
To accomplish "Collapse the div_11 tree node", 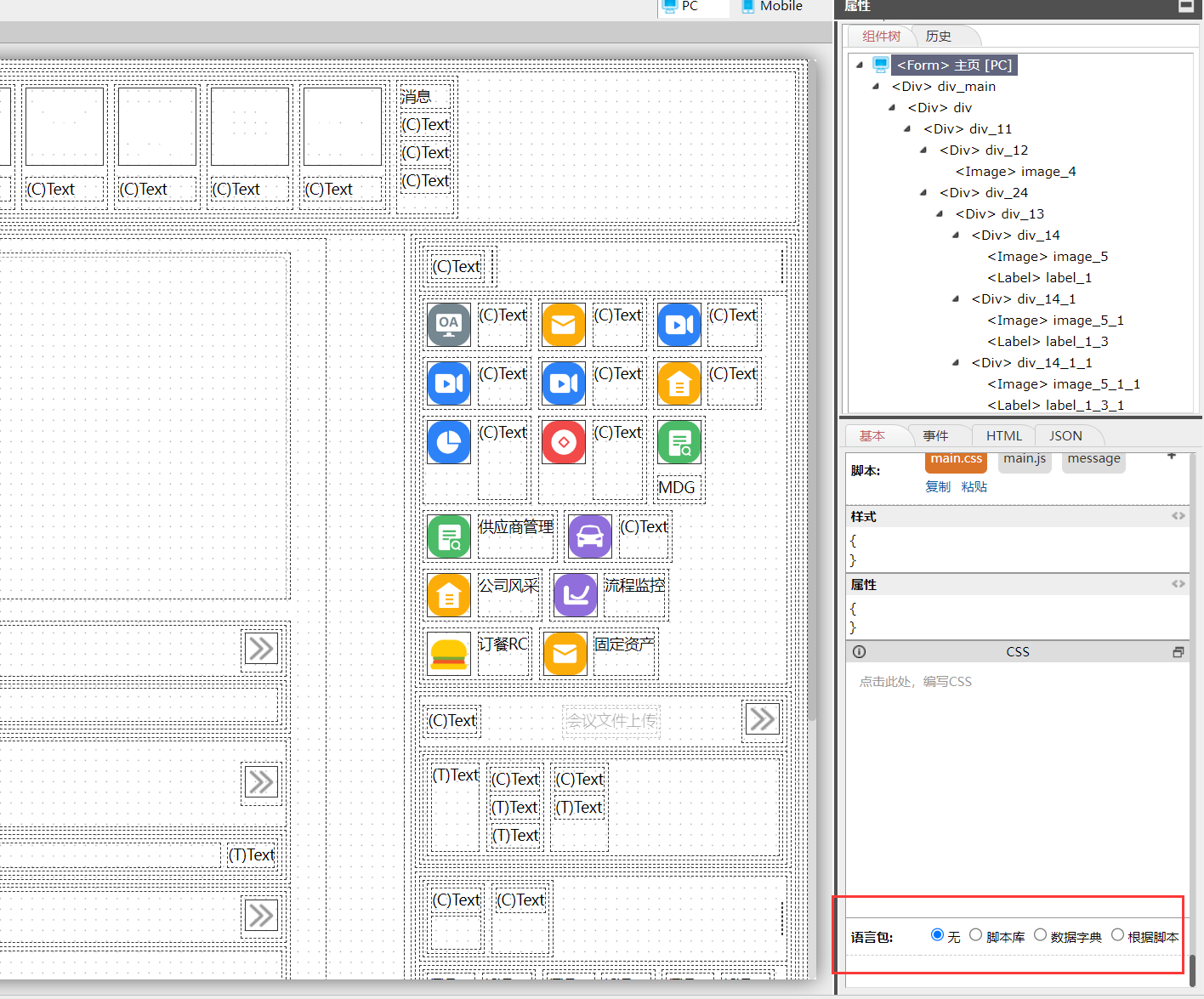I will pos(908,128).
